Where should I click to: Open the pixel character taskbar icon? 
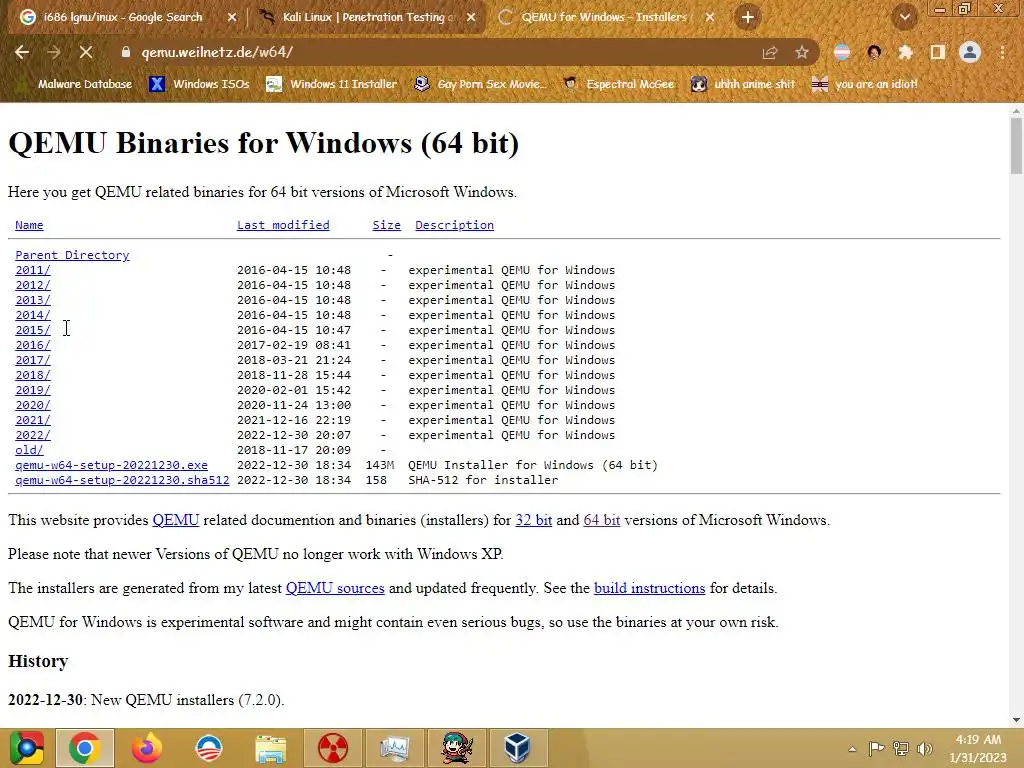pos(456,748)
